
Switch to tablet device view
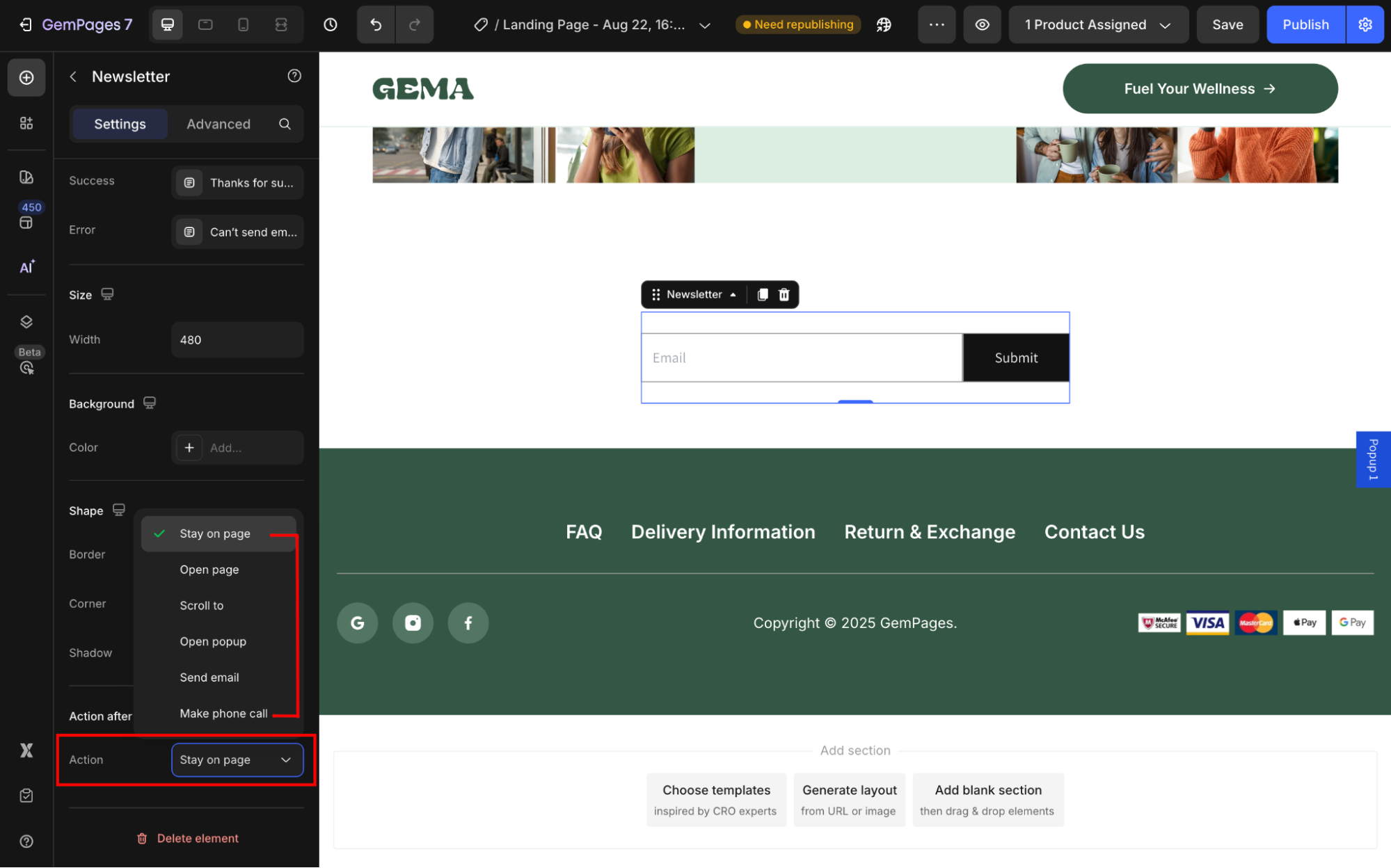click(205, 25)
